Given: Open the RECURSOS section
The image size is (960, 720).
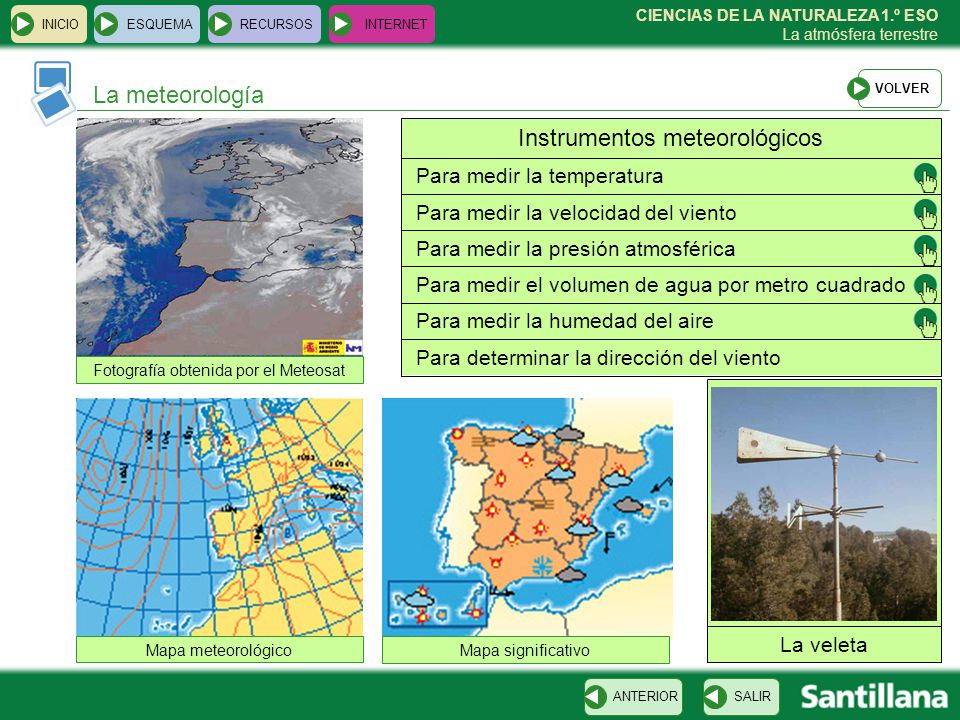Looking at the screenshot, I should pos(264,24).
